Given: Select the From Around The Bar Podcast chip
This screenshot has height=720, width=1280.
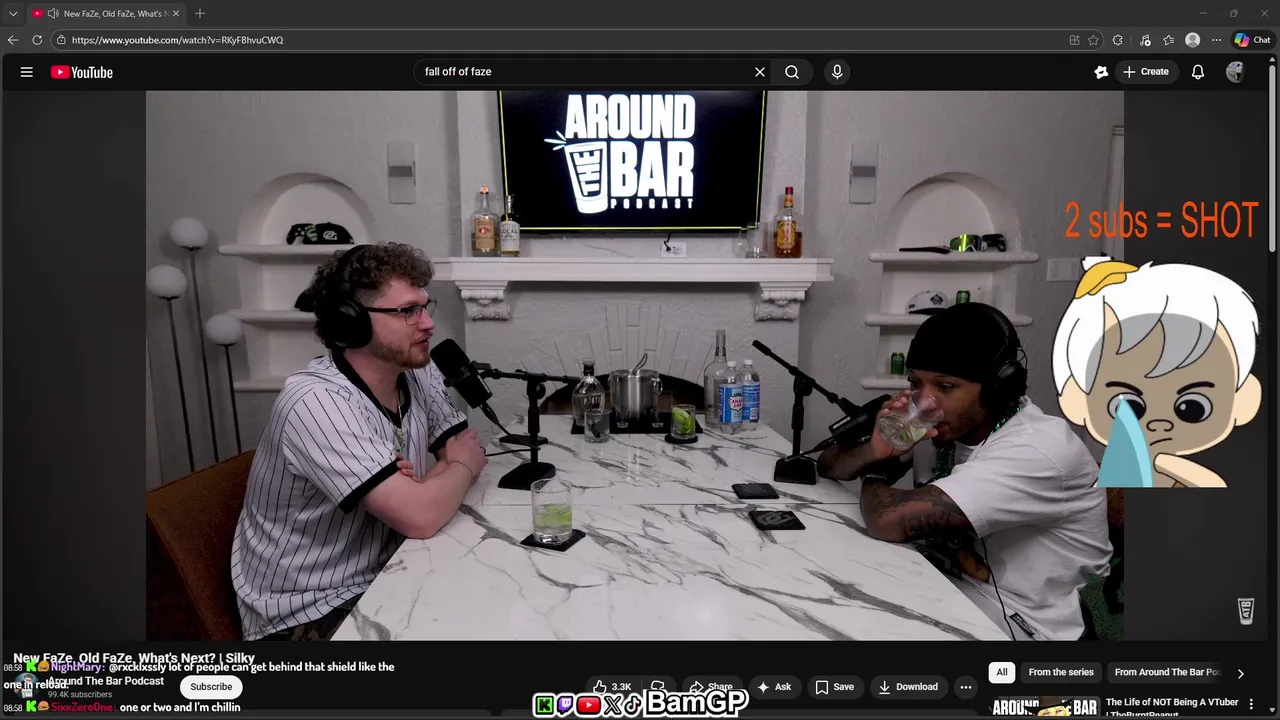Looking at the screenshot, I should click(1167, 672).
